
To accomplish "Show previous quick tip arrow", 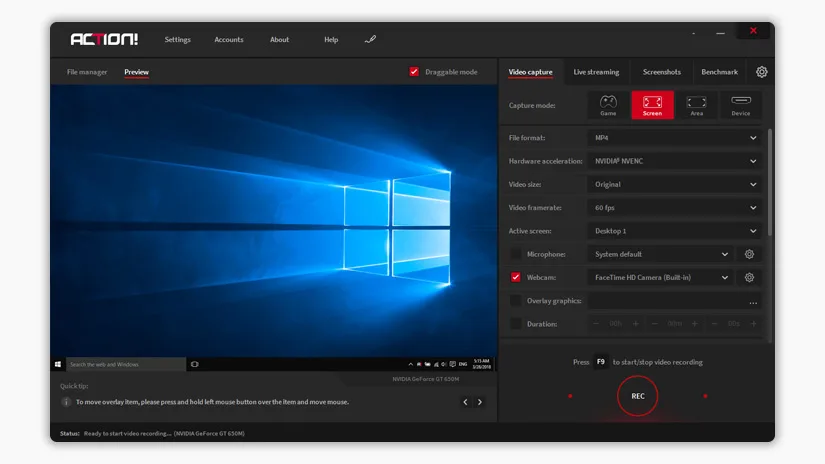I will coord(465,402).
